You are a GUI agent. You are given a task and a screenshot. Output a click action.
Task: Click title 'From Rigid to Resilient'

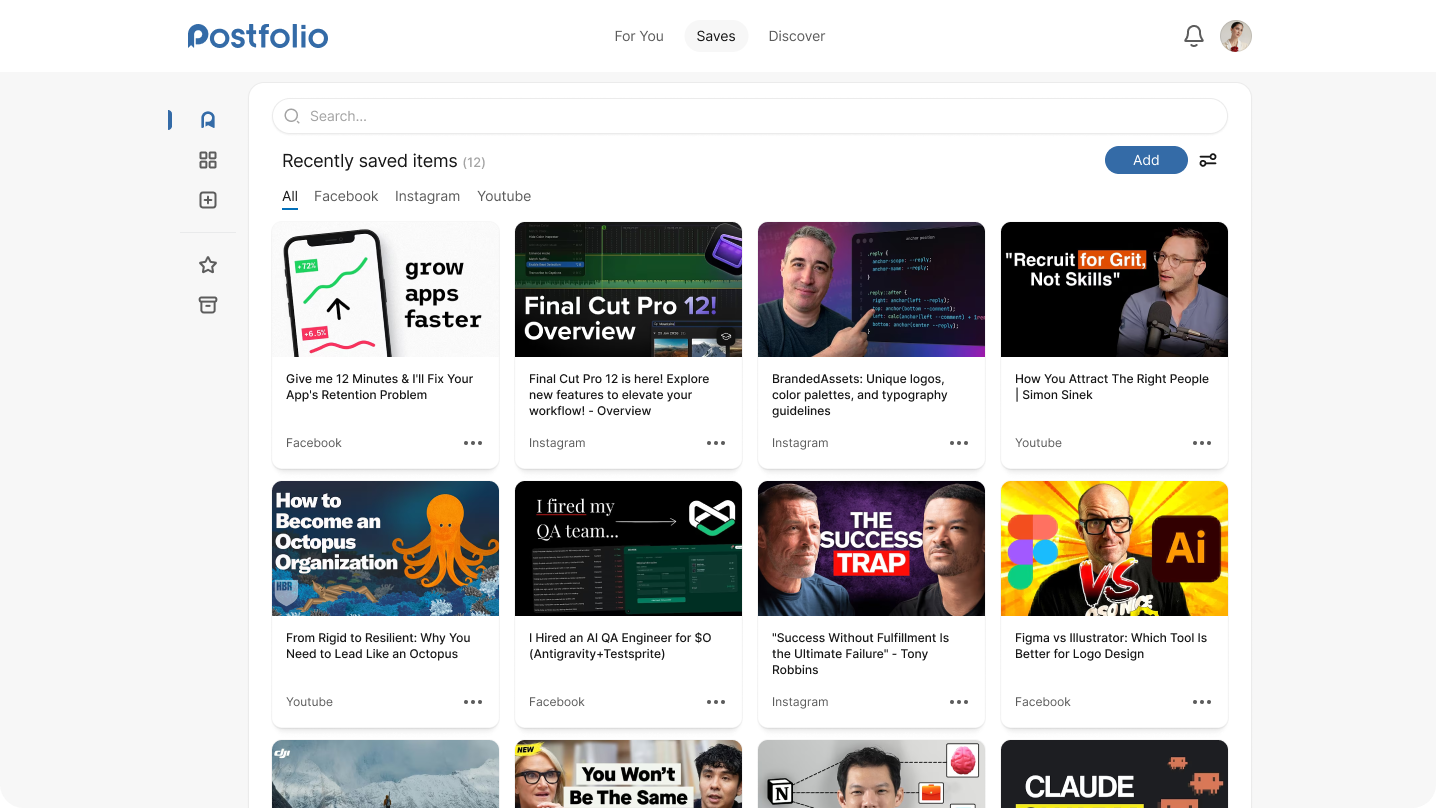click(378, 646)
